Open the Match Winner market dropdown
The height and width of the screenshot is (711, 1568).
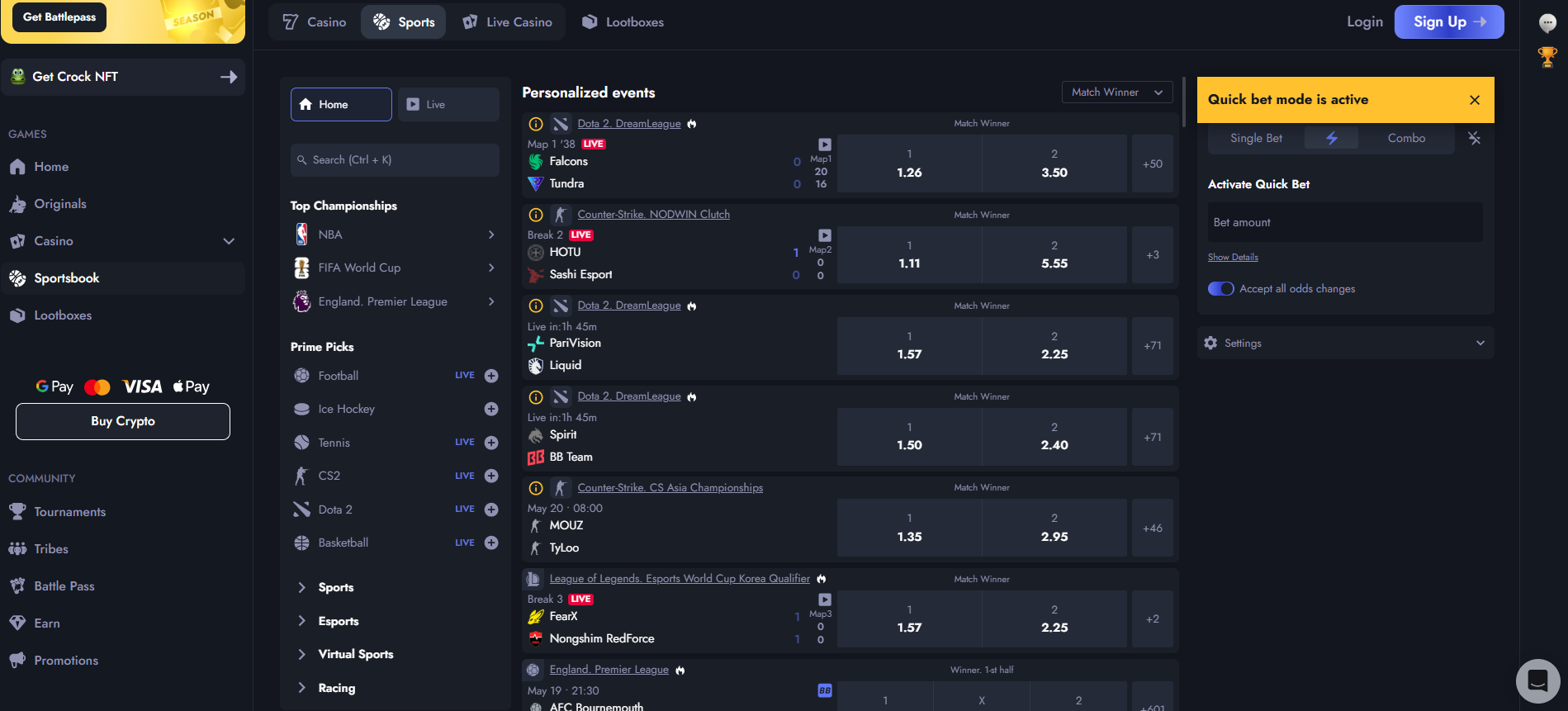1117,92
